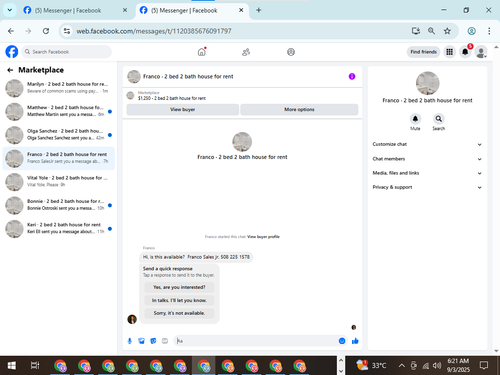Click the Search Facebook field
The height and width of the screenshot is (375, 500).
click(x=67, y=52)
